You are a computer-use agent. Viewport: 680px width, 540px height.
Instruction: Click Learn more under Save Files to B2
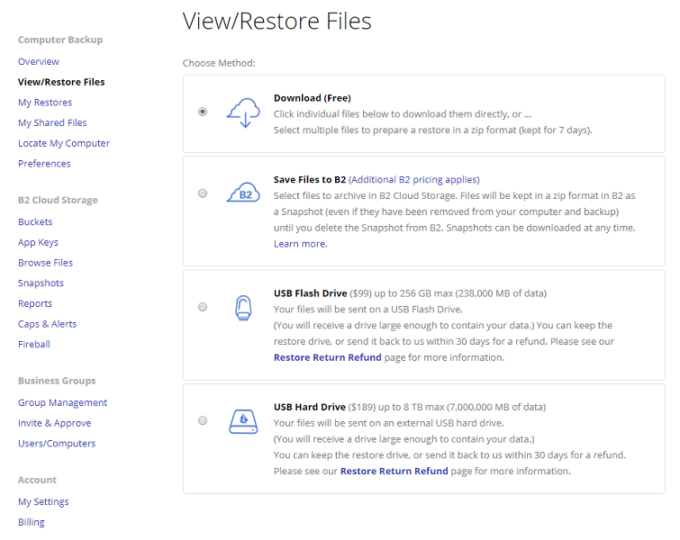[301, 244]
